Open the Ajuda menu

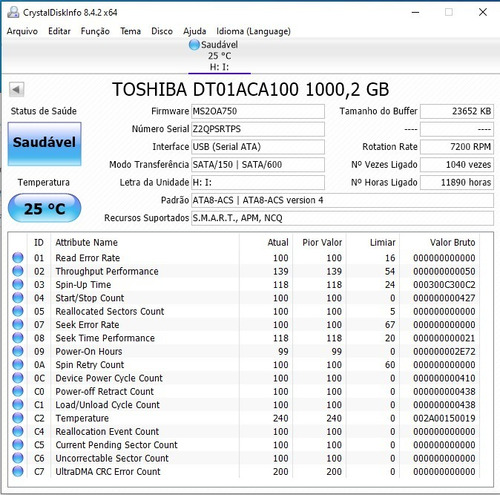point(194,31)
